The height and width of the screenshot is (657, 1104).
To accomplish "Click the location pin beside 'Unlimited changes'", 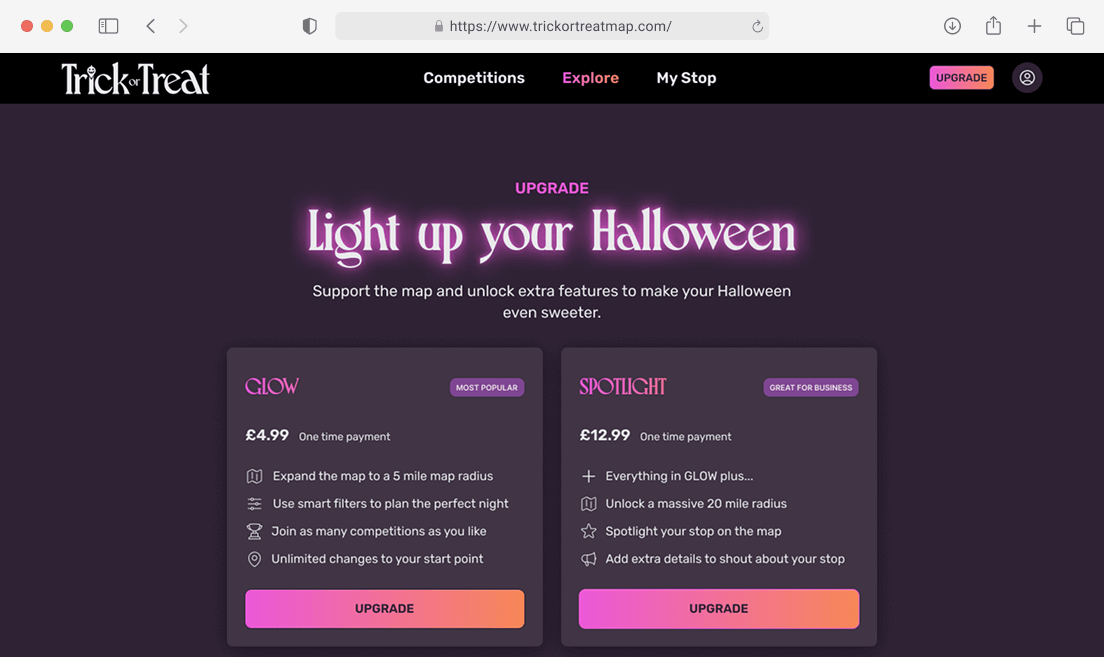I will pyautogui.click(x=255, y=559).
